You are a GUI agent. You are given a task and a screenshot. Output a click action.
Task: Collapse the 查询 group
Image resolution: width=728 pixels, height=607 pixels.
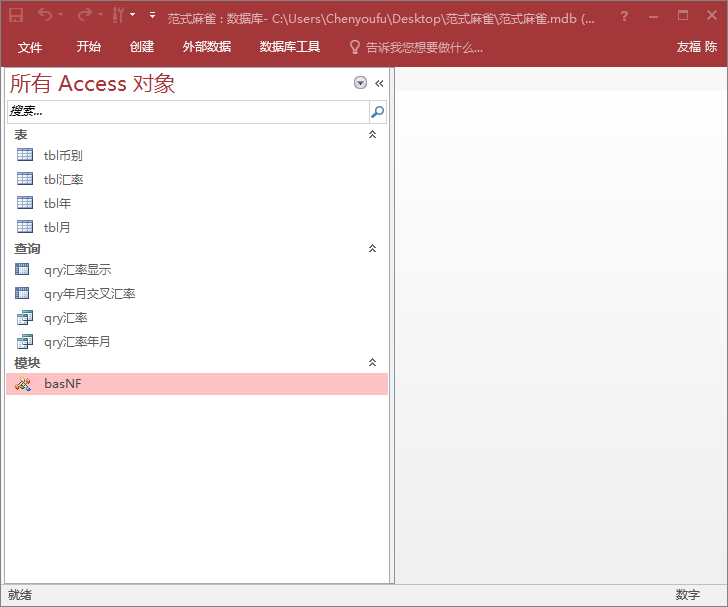[x=372, y=248]
